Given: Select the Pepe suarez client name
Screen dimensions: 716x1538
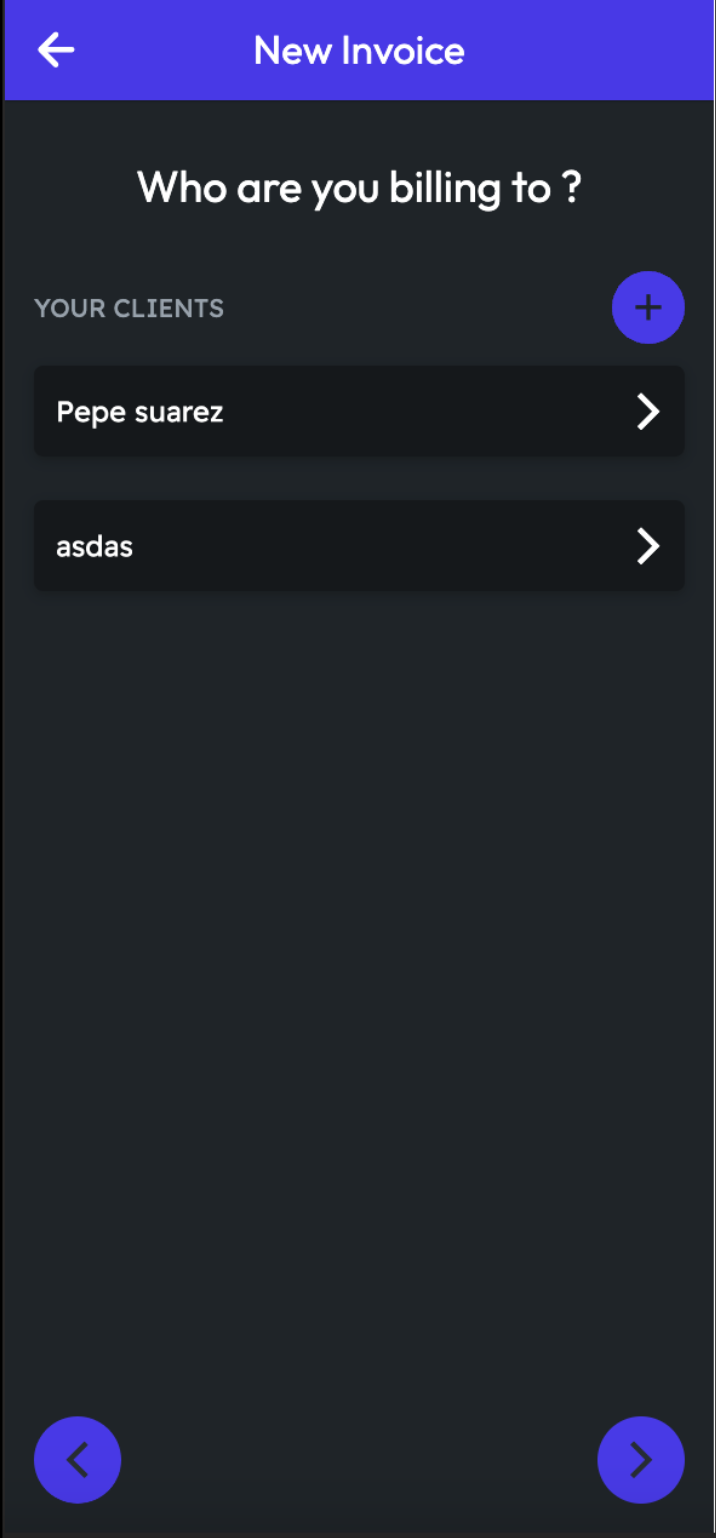Looking at the screenshot, I should click(x=140, y=411).
